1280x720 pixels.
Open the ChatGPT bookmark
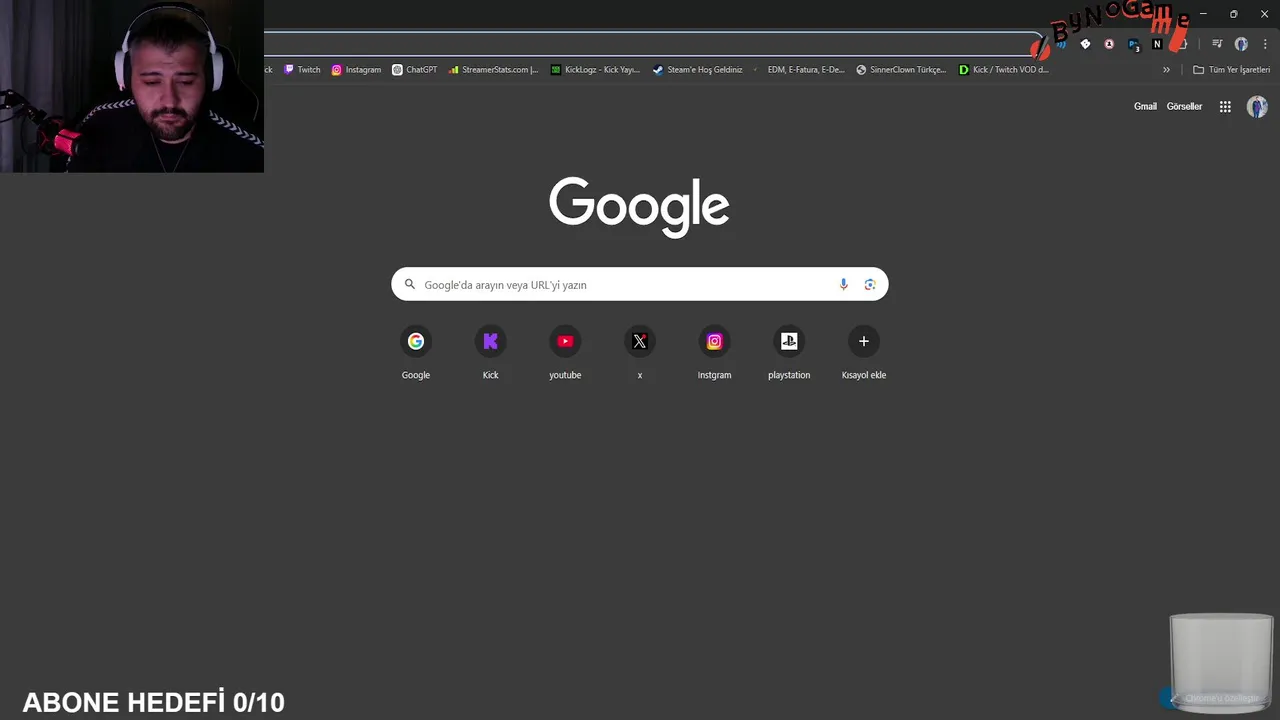[x=414, y=70]
